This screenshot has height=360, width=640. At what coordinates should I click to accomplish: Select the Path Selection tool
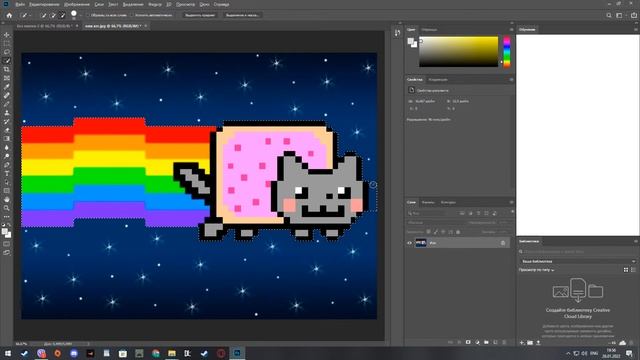coord(7,182)
